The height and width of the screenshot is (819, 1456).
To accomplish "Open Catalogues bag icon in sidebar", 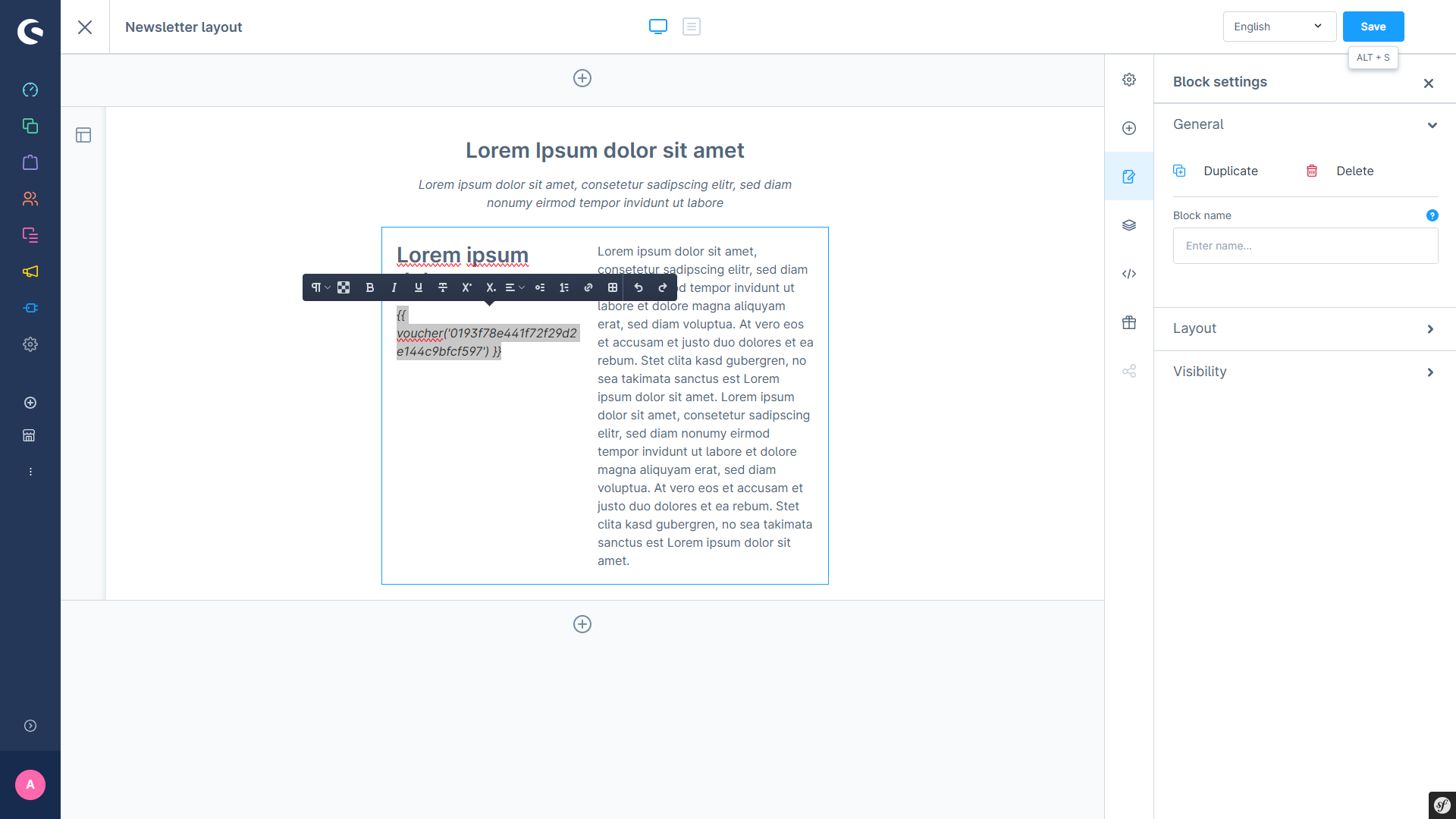I will pos(30,162).
